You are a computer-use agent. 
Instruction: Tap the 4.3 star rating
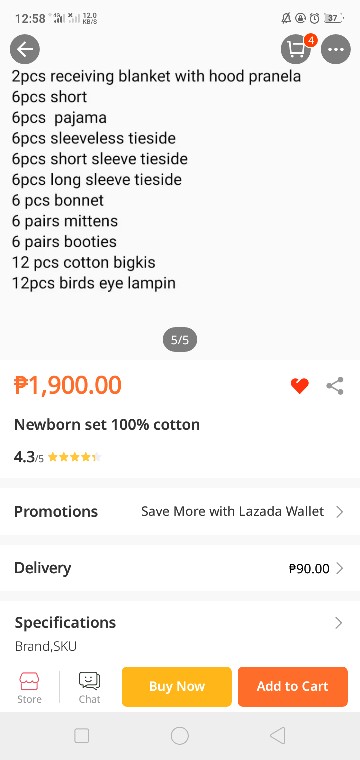click(57, 457)
